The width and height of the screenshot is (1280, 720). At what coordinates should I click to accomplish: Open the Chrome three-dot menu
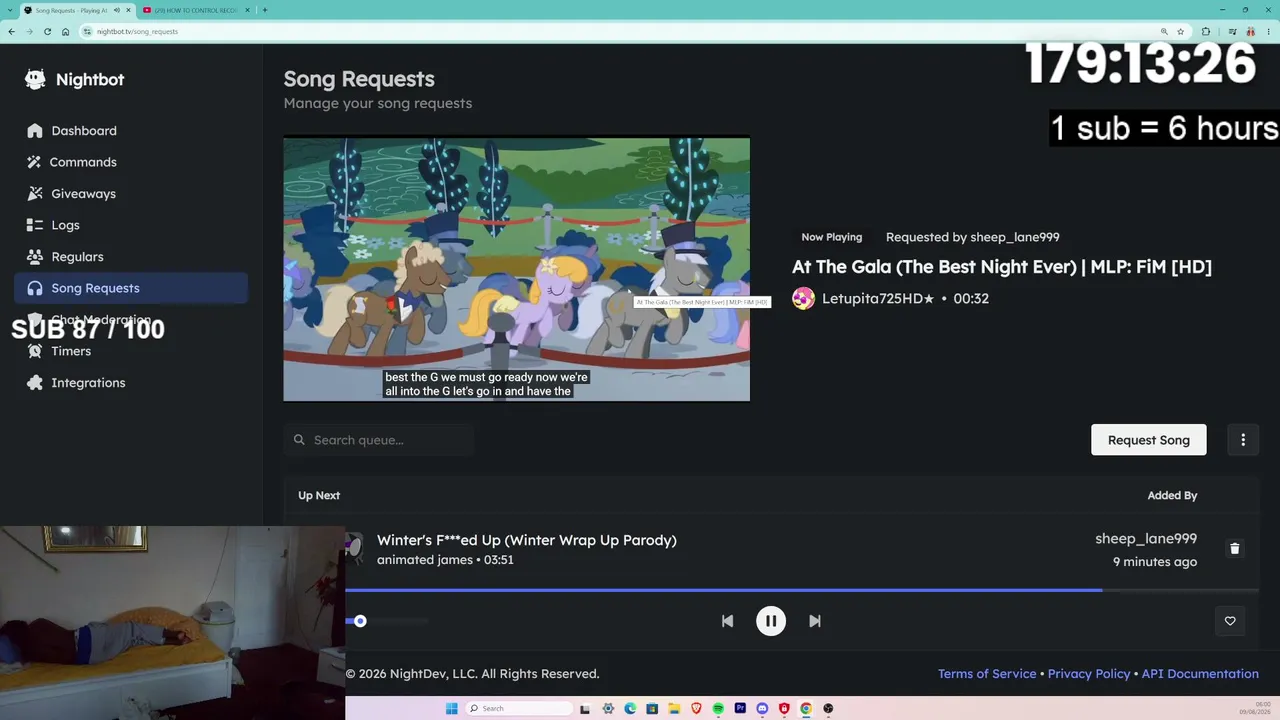1268,31
